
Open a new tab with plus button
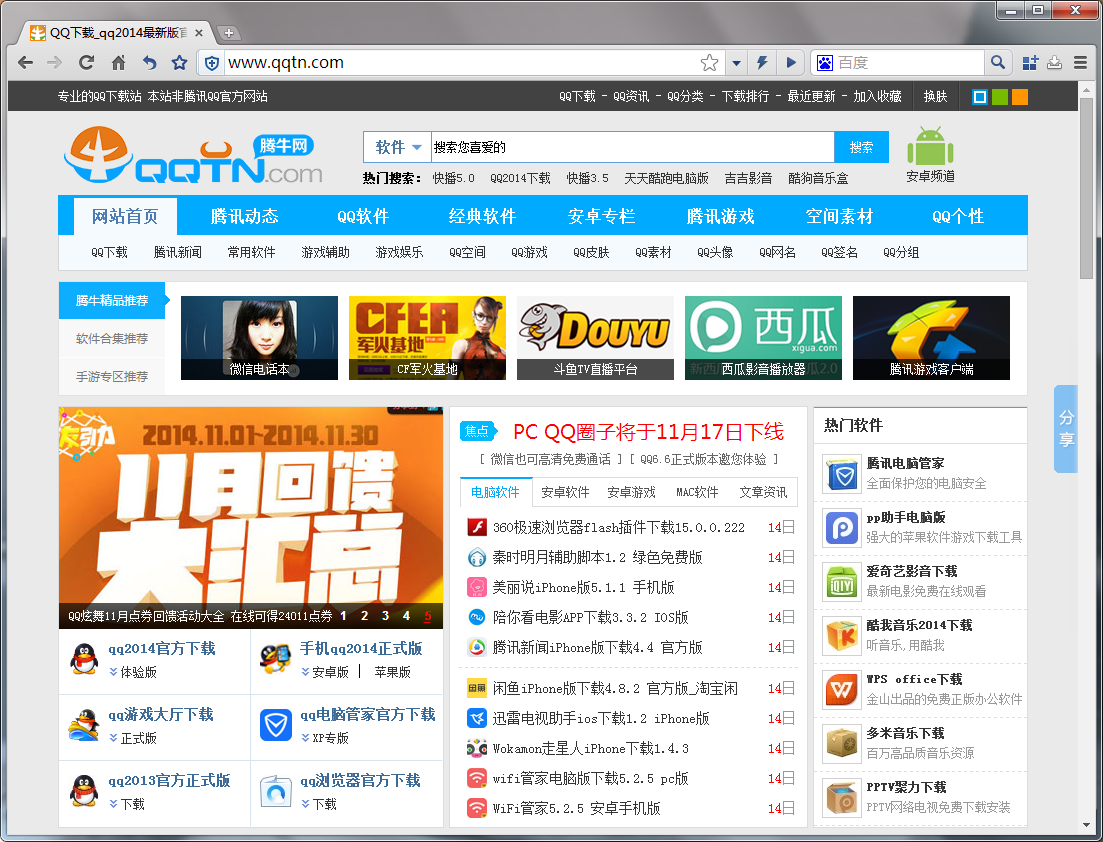(228, 32)
